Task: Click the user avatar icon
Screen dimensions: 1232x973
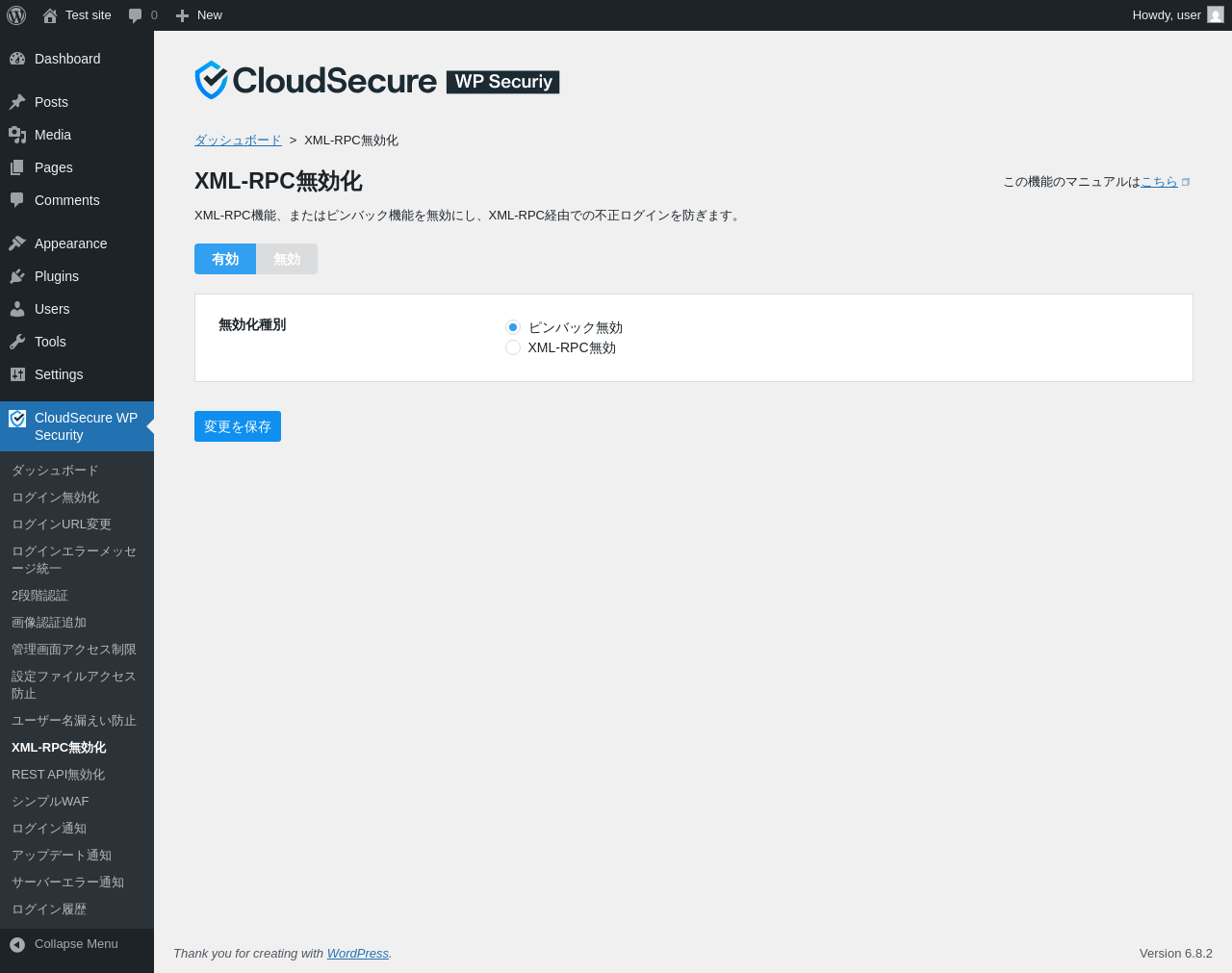Action: point(1216,14)
